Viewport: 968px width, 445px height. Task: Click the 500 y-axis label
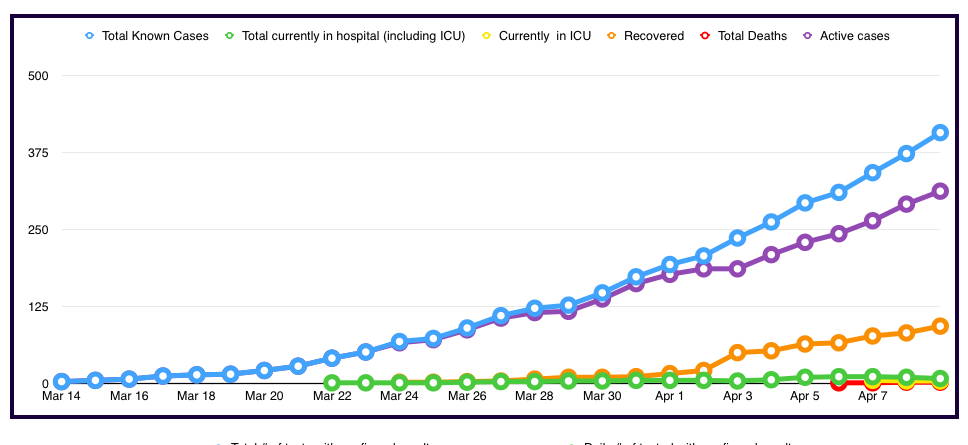(46, 76)
